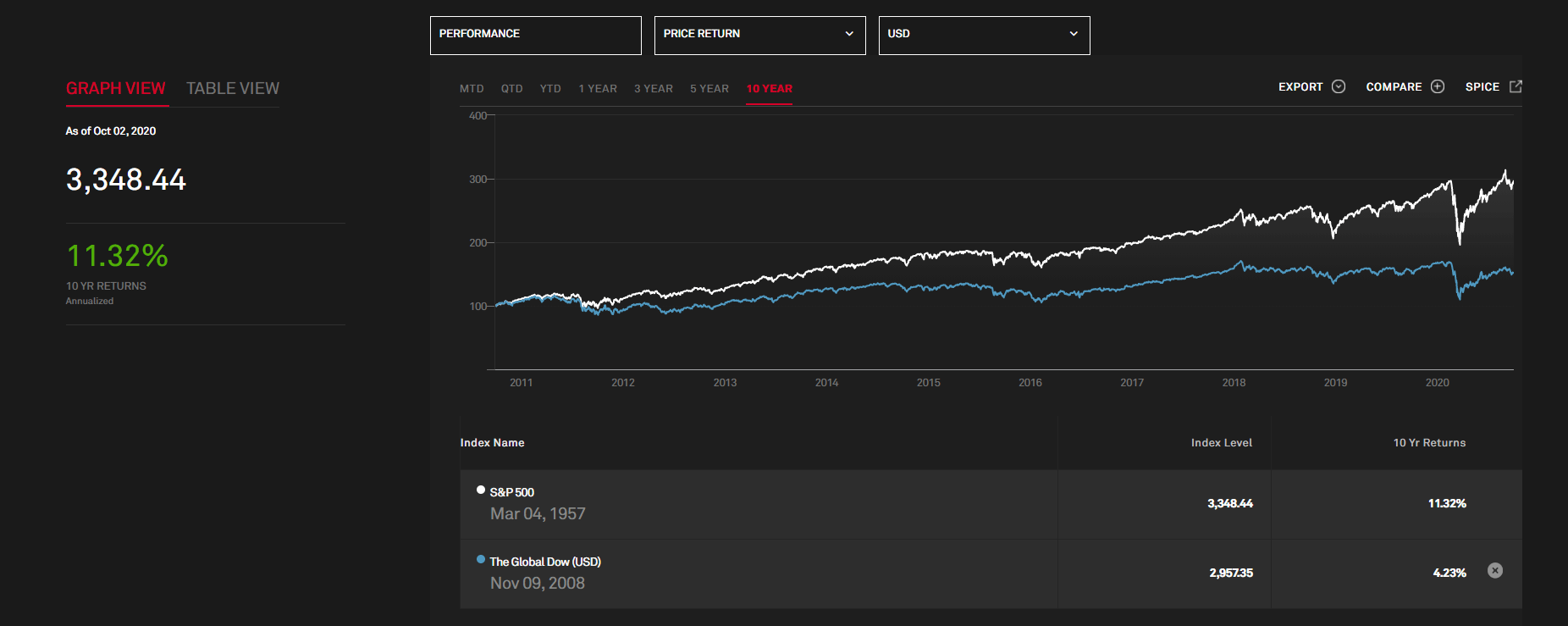Switch to TABLE VIEW tab
Viewport: 1568px width, 626px height.
pyautogui.click(x=233, y=89)
